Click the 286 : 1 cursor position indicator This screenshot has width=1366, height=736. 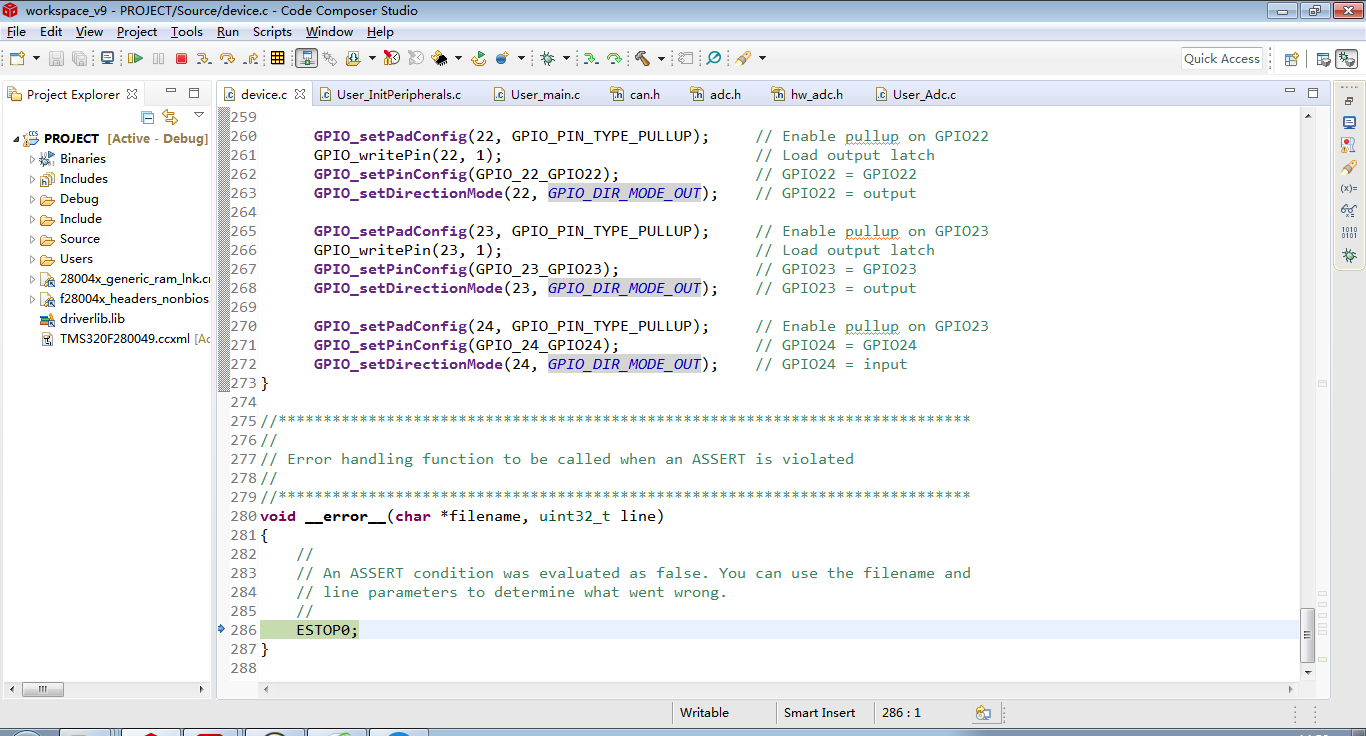[902, 713]
